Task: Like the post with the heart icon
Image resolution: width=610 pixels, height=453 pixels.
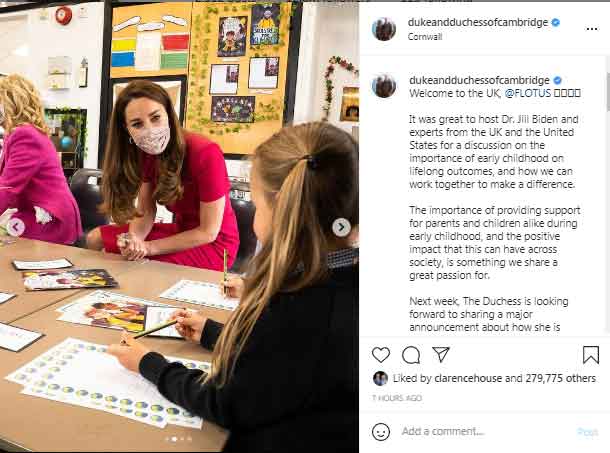Action: click(x=381, y=355)
